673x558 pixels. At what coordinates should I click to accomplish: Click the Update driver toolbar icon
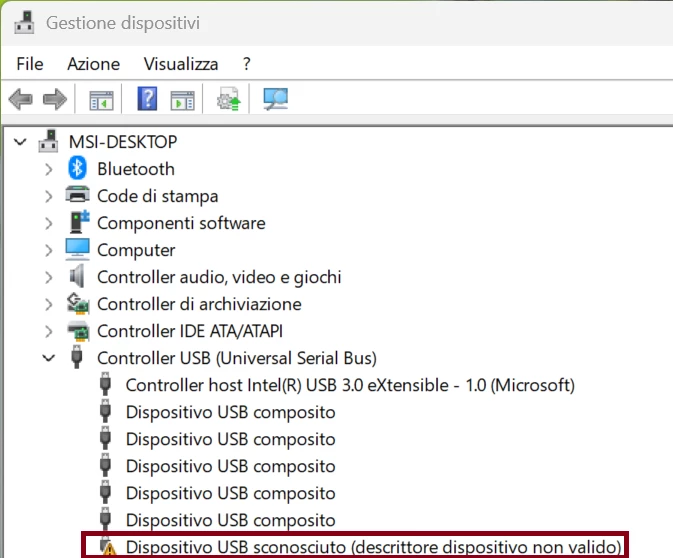[229, 99]
